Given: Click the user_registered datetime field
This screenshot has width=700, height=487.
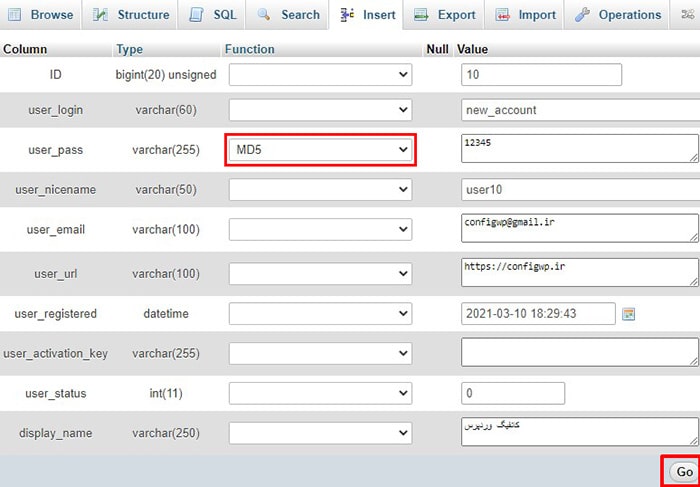Looking at the screenshot, I should (x=538, y=314).
